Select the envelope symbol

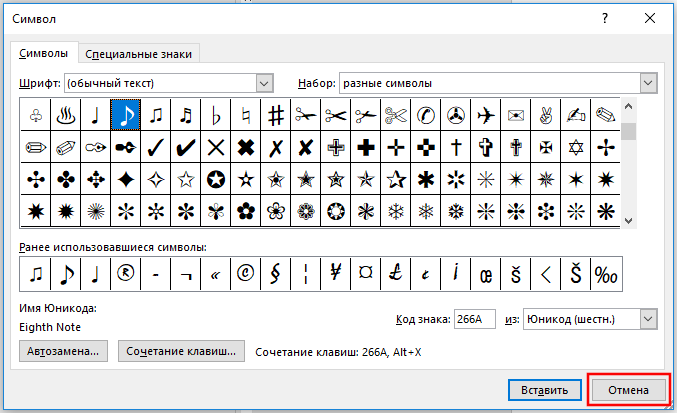(516, 115)
